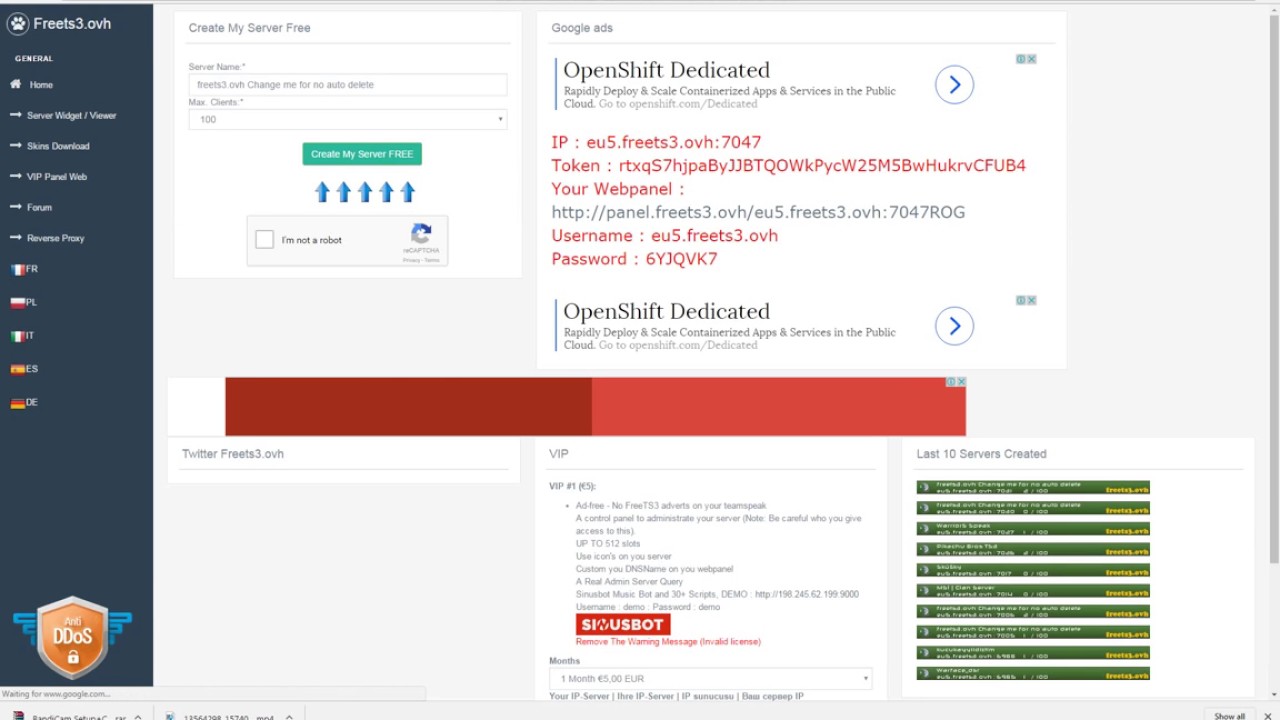Click the Server Name input field

pyautogui.click(x=347, y=85)
